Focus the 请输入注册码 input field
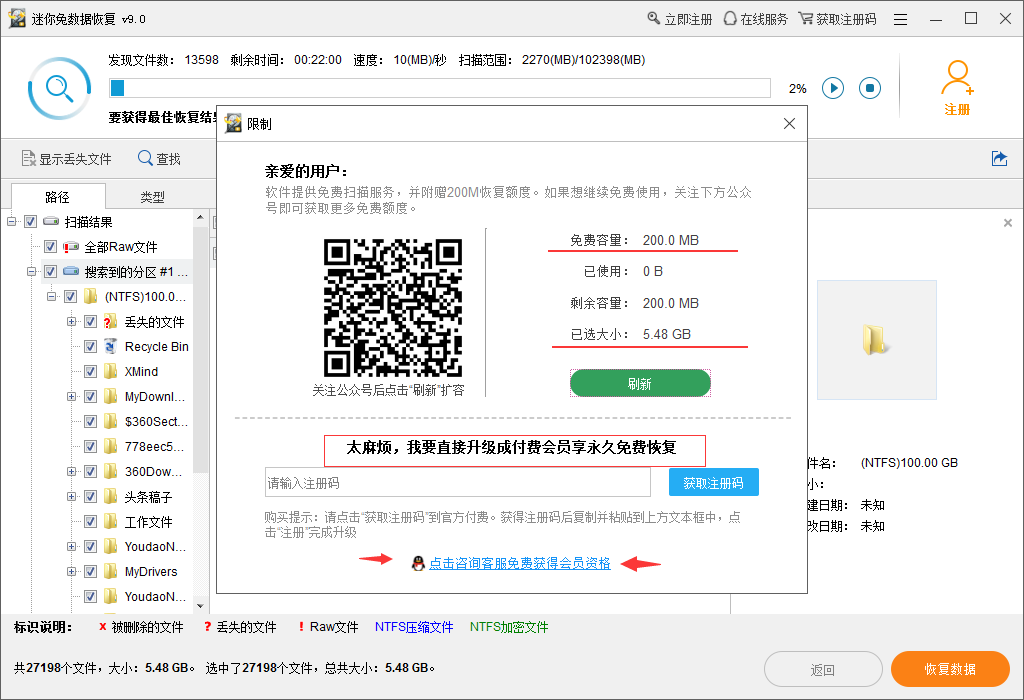1024x700 pixels. [458, 483]
